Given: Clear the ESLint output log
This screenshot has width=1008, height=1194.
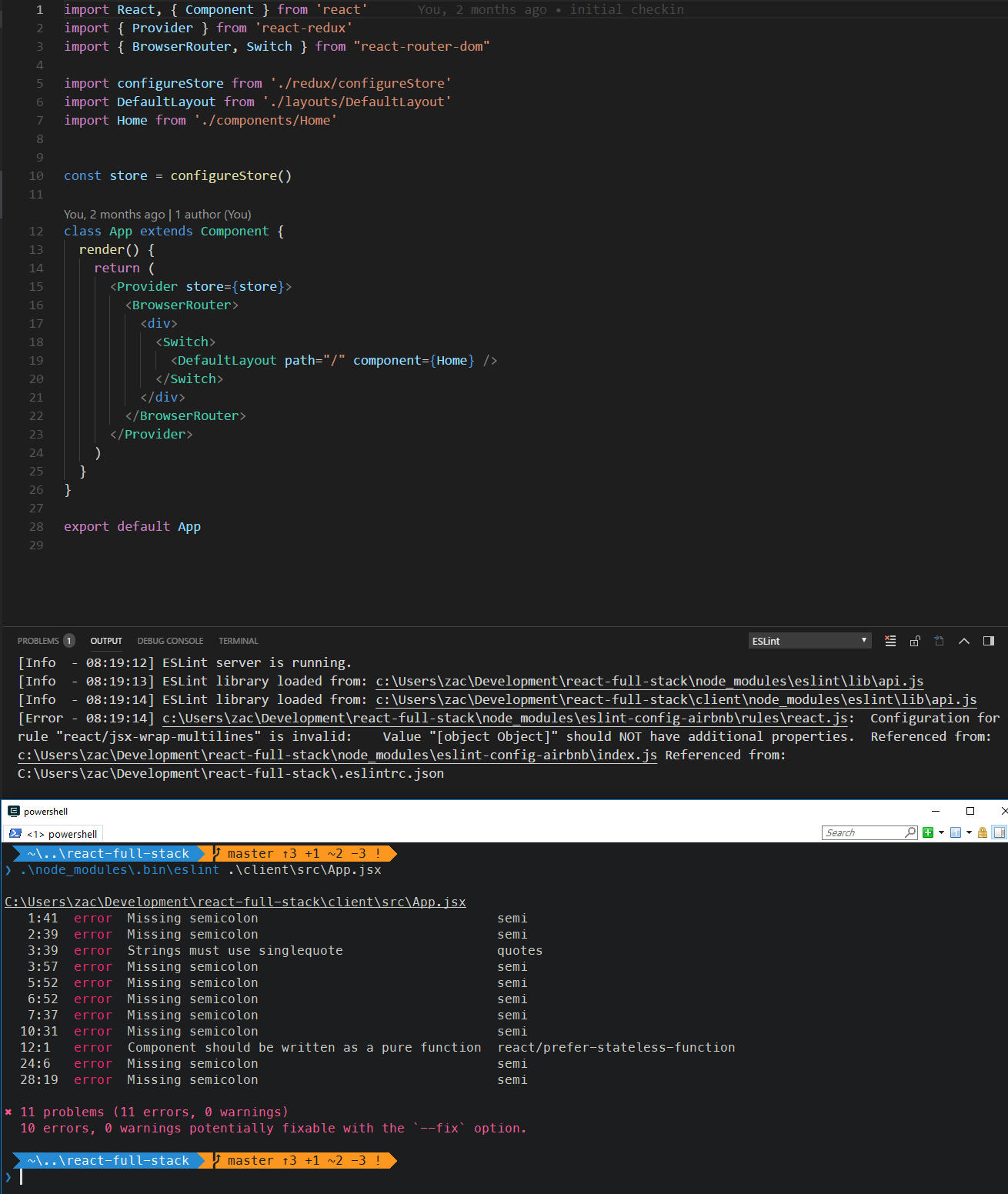Looking at the screenshot, I should point(890,641).
